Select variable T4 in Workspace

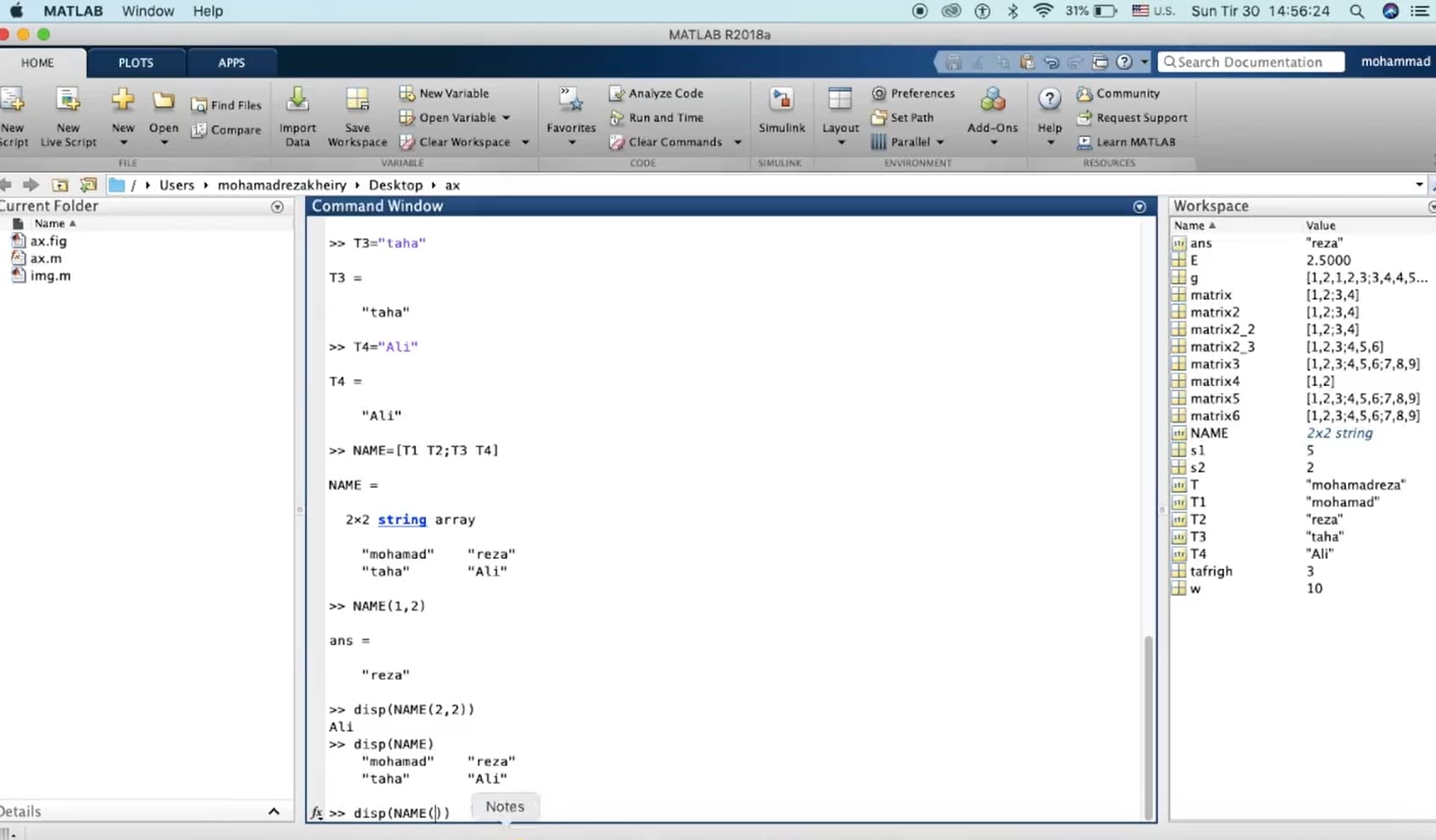[1198, 554]
